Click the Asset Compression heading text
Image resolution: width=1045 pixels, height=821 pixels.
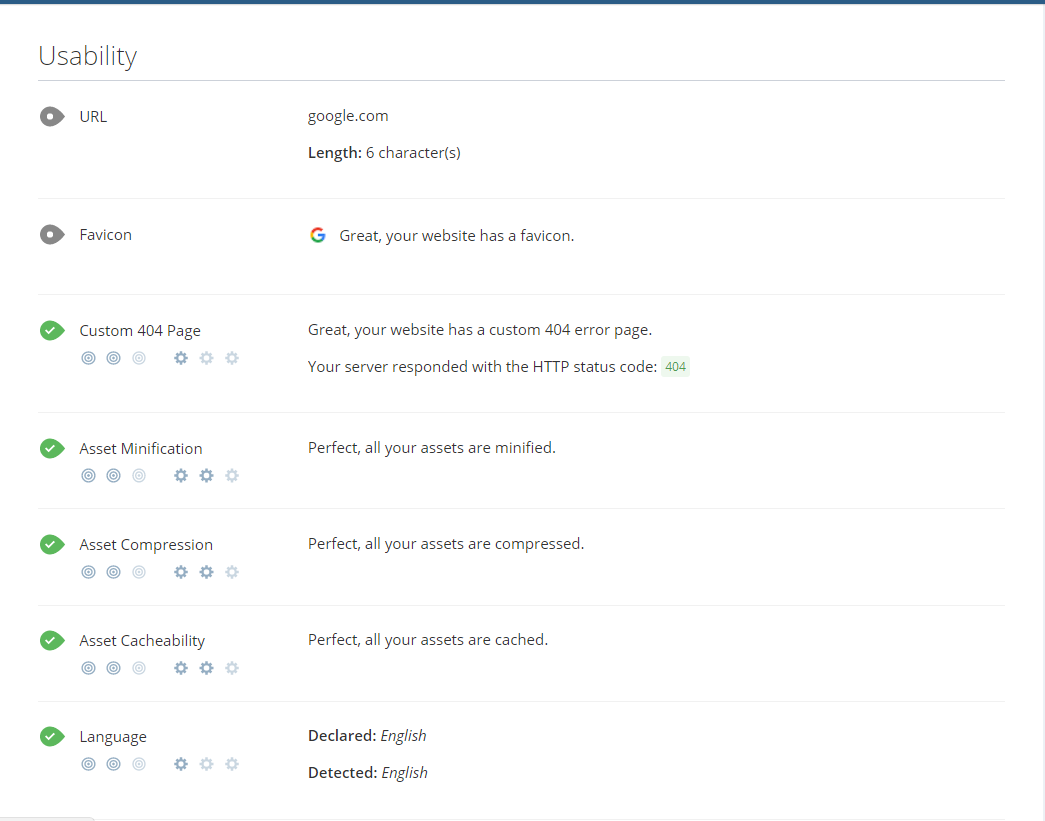point(146,545)
